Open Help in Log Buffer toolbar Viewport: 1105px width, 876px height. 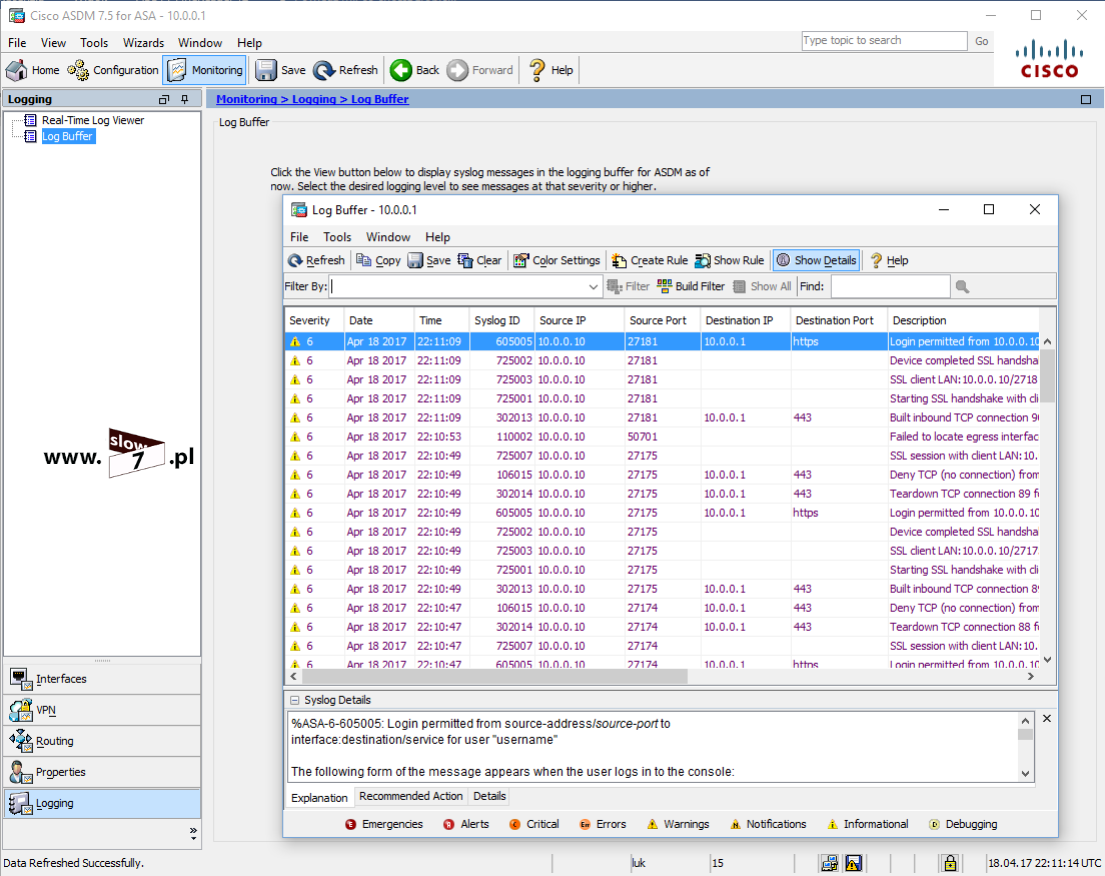(x=889, y=260)
